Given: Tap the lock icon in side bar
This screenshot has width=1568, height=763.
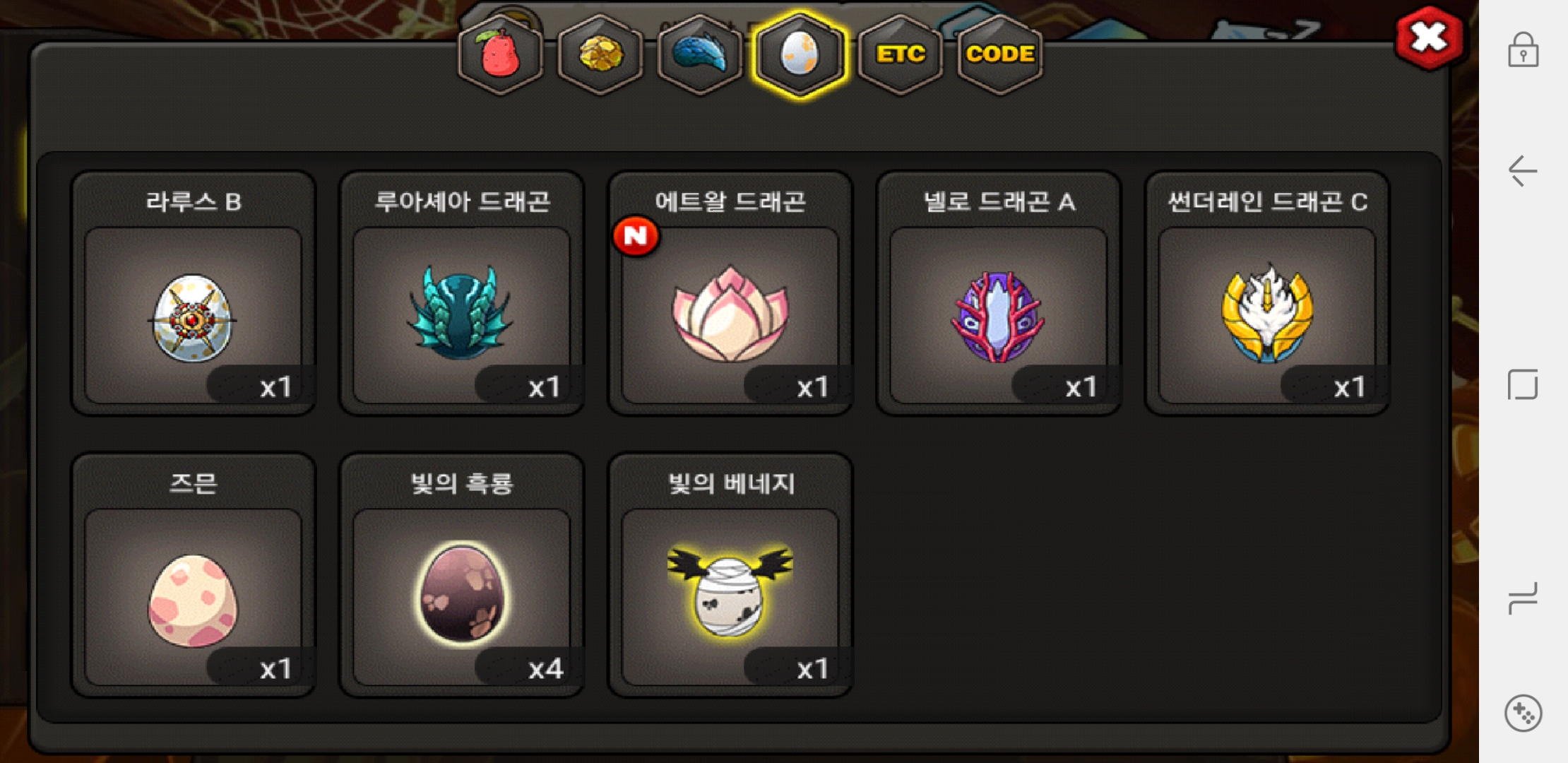Looking at the screenshot, I should [x=1523, y=50].
